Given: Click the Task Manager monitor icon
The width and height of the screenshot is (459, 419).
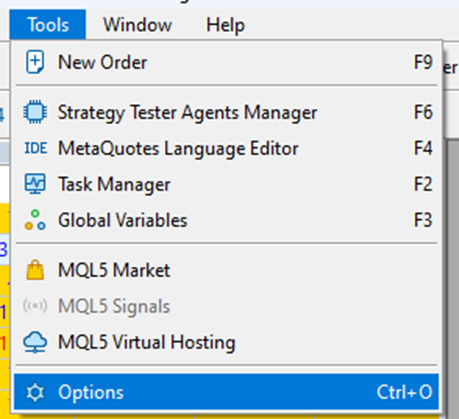Looking at the screenshot, I should tap(35, 184).
